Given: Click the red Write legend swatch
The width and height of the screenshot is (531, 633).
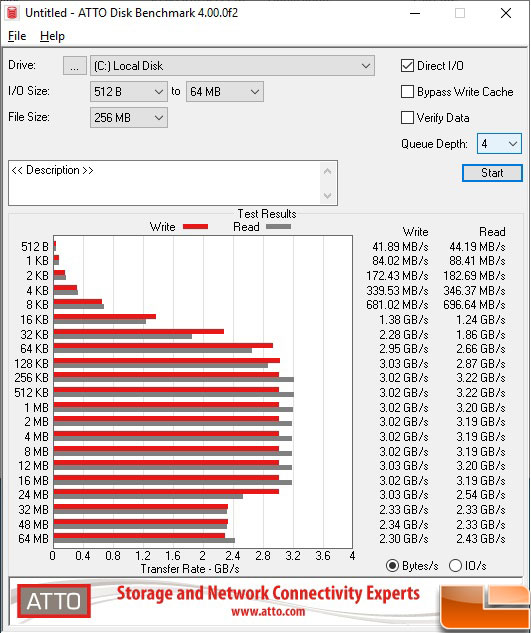Looking at the screenshot, I should point(195,226).
